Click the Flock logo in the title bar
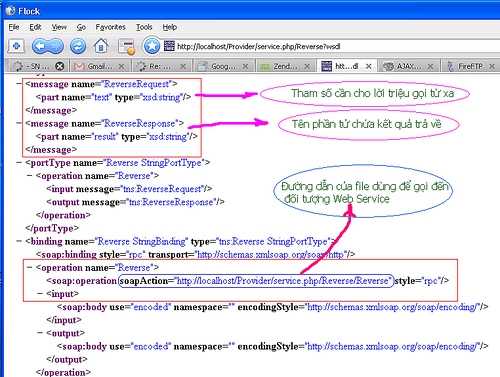500x377 pixels. [10, 11]
